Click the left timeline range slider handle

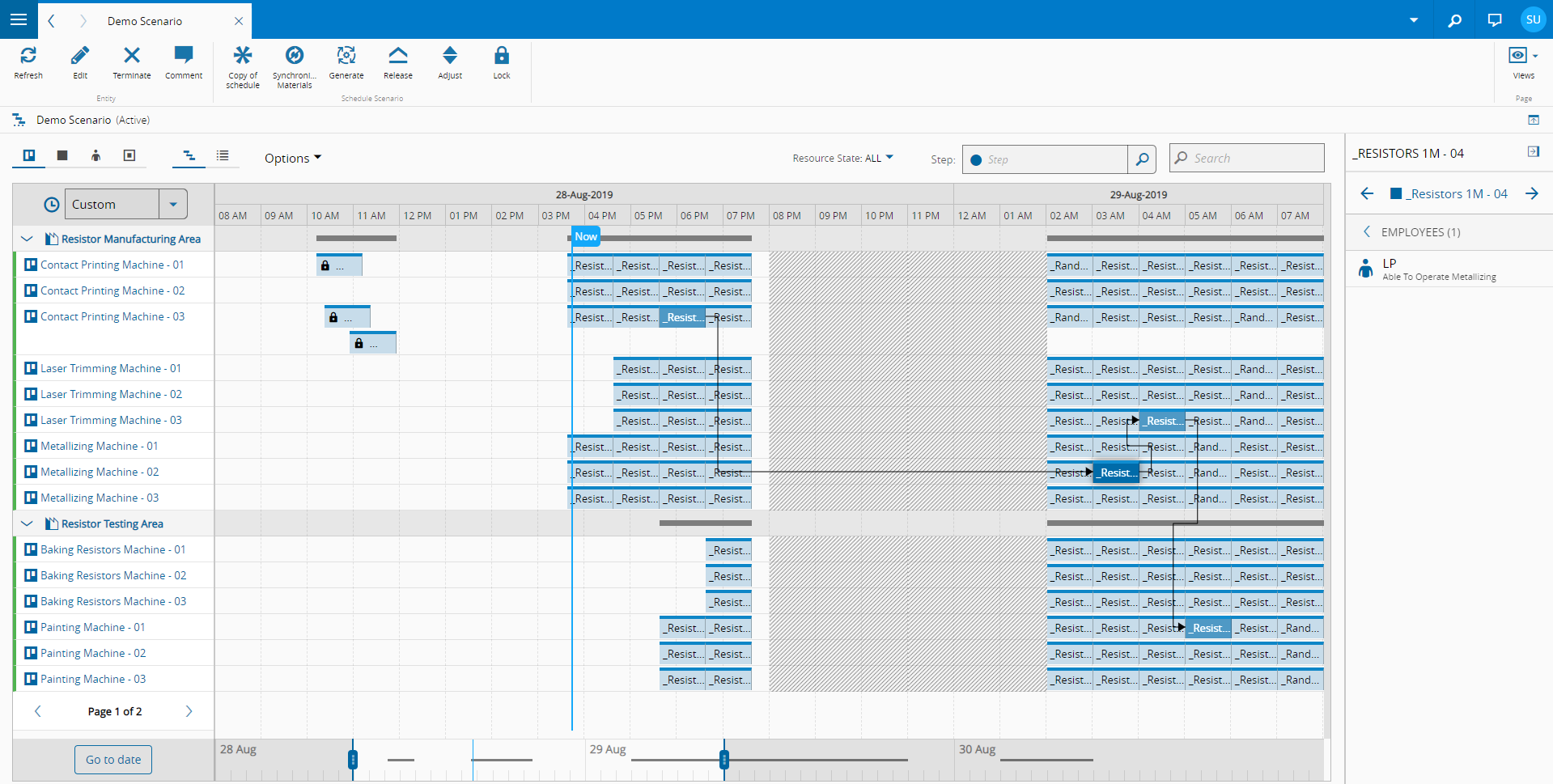point(353,760)
